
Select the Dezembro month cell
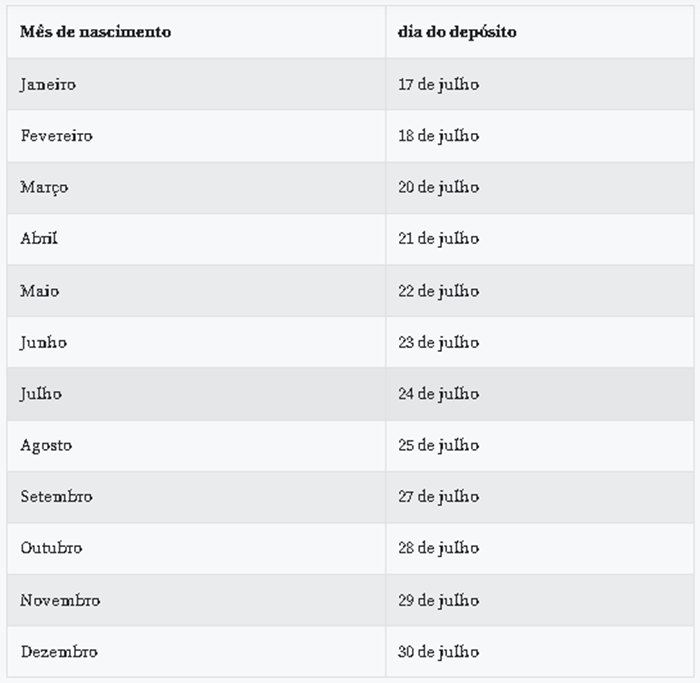(x=59, y=652)
